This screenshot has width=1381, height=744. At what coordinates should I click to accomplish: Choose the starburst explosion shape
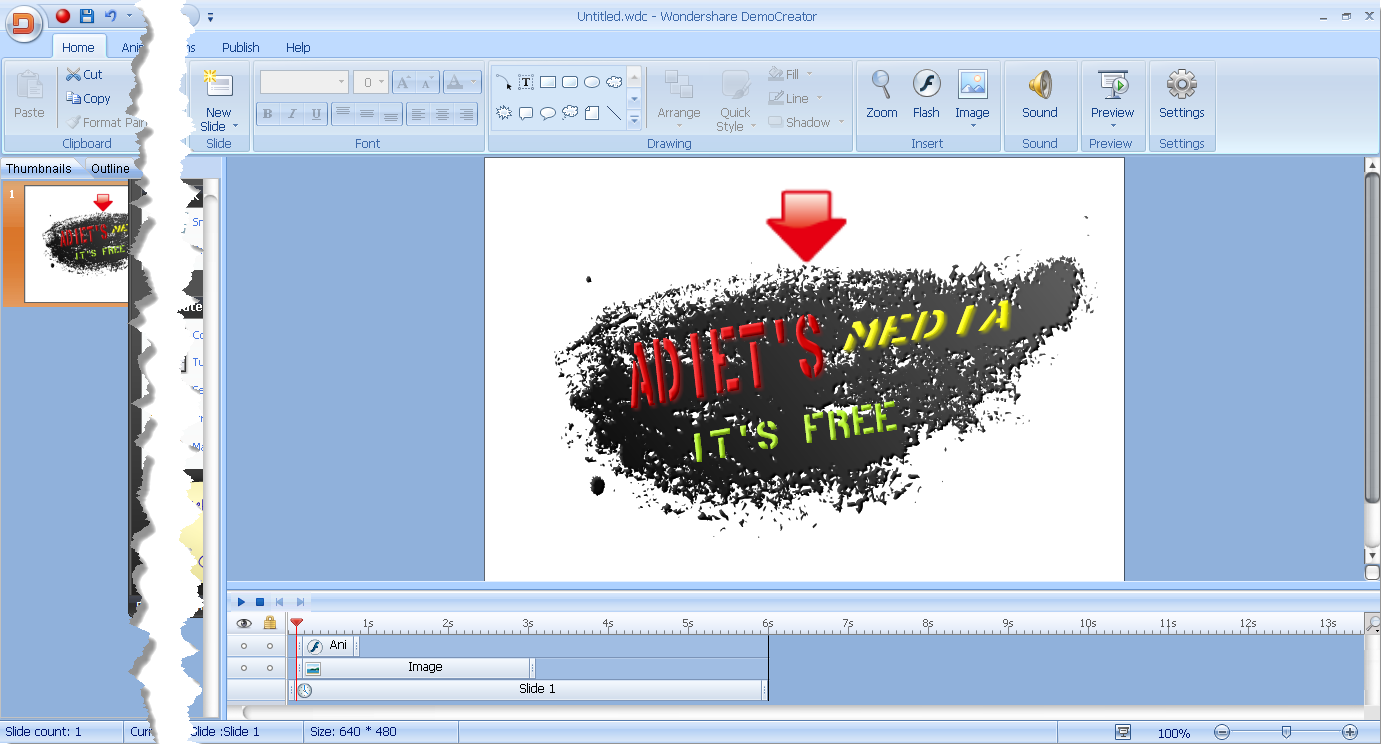coord(504,113)
